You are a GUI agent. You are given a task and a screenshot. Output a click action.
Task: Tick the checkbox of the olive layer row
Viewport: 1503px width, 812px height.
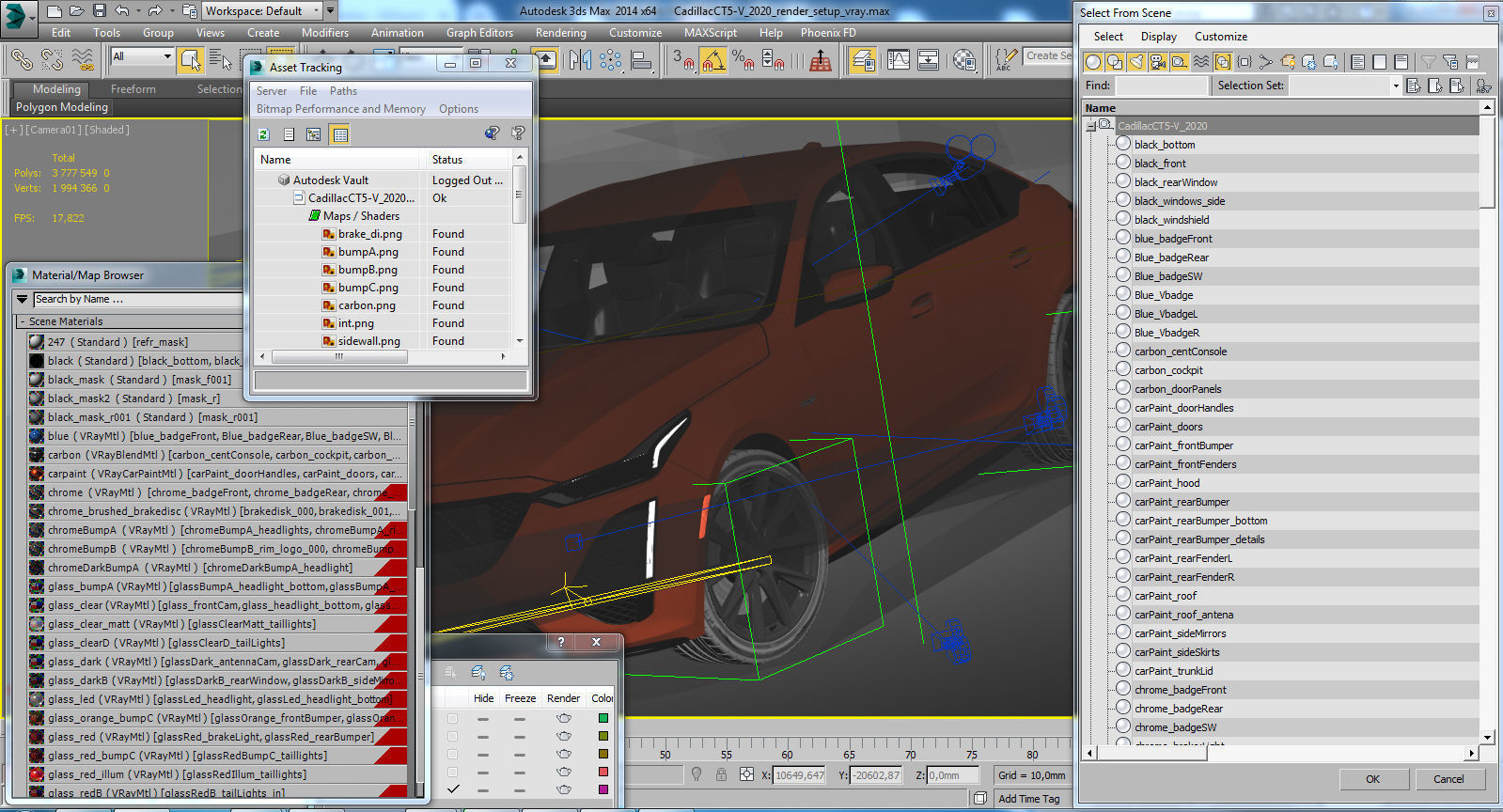tap(453, 737)
